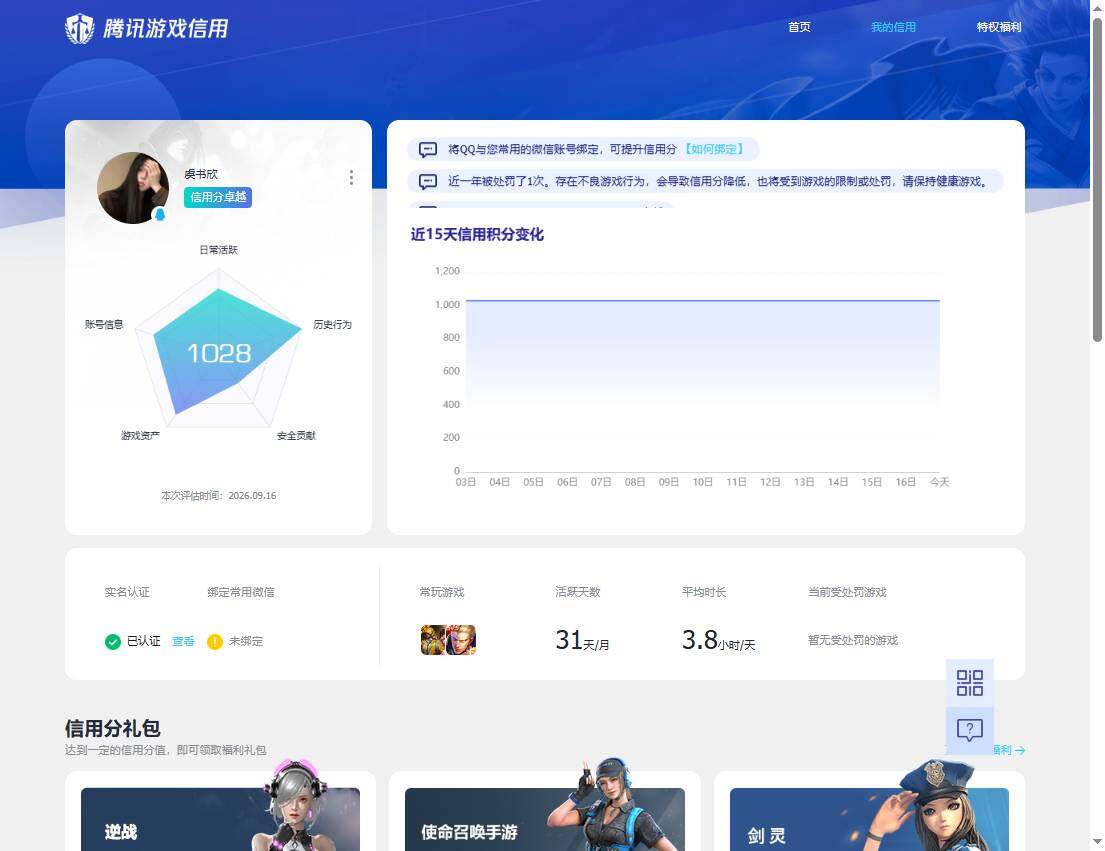
Task: Open the 如何绑定 link
Action: click(x=715, y=149)
